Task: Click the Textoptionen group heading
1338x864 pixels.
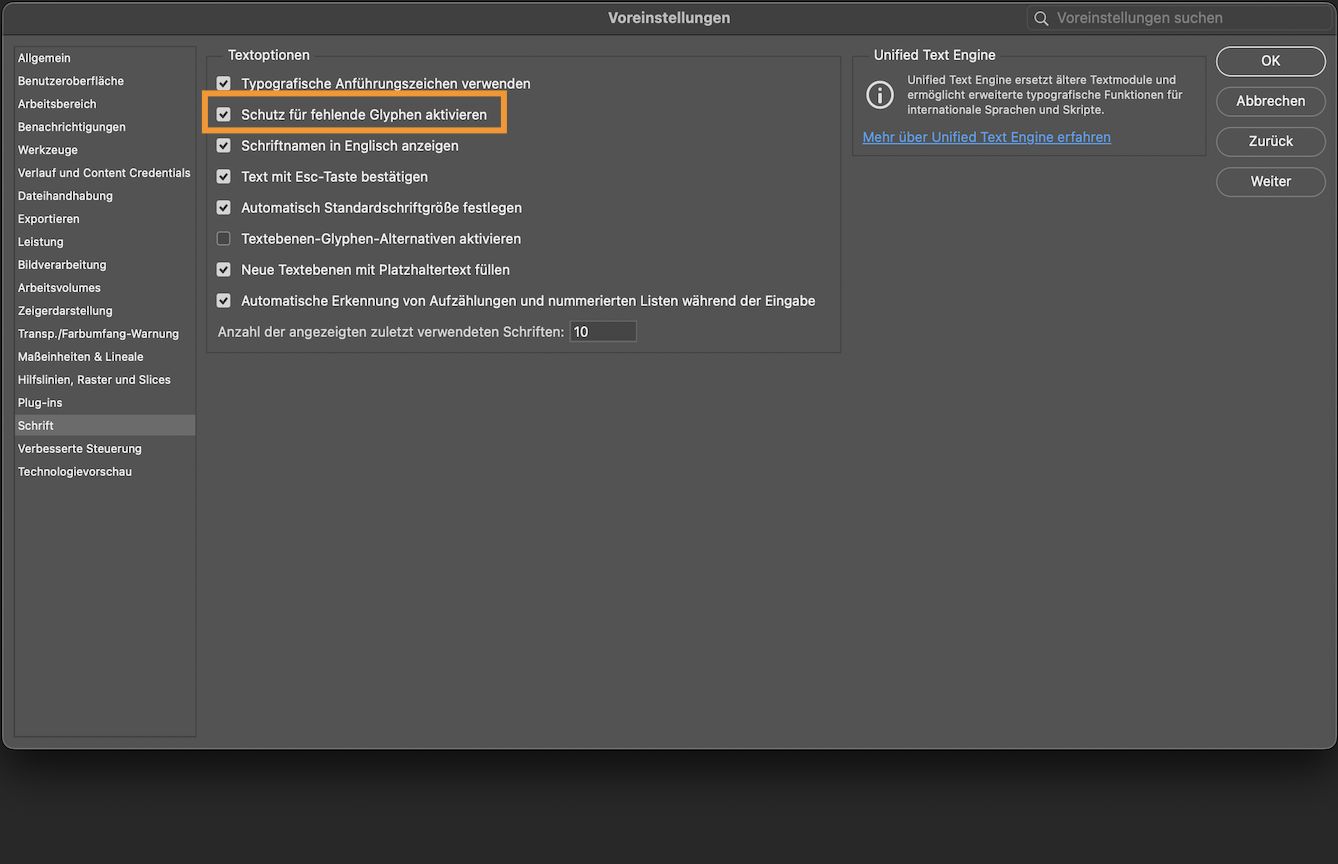Action: point(269,55)
